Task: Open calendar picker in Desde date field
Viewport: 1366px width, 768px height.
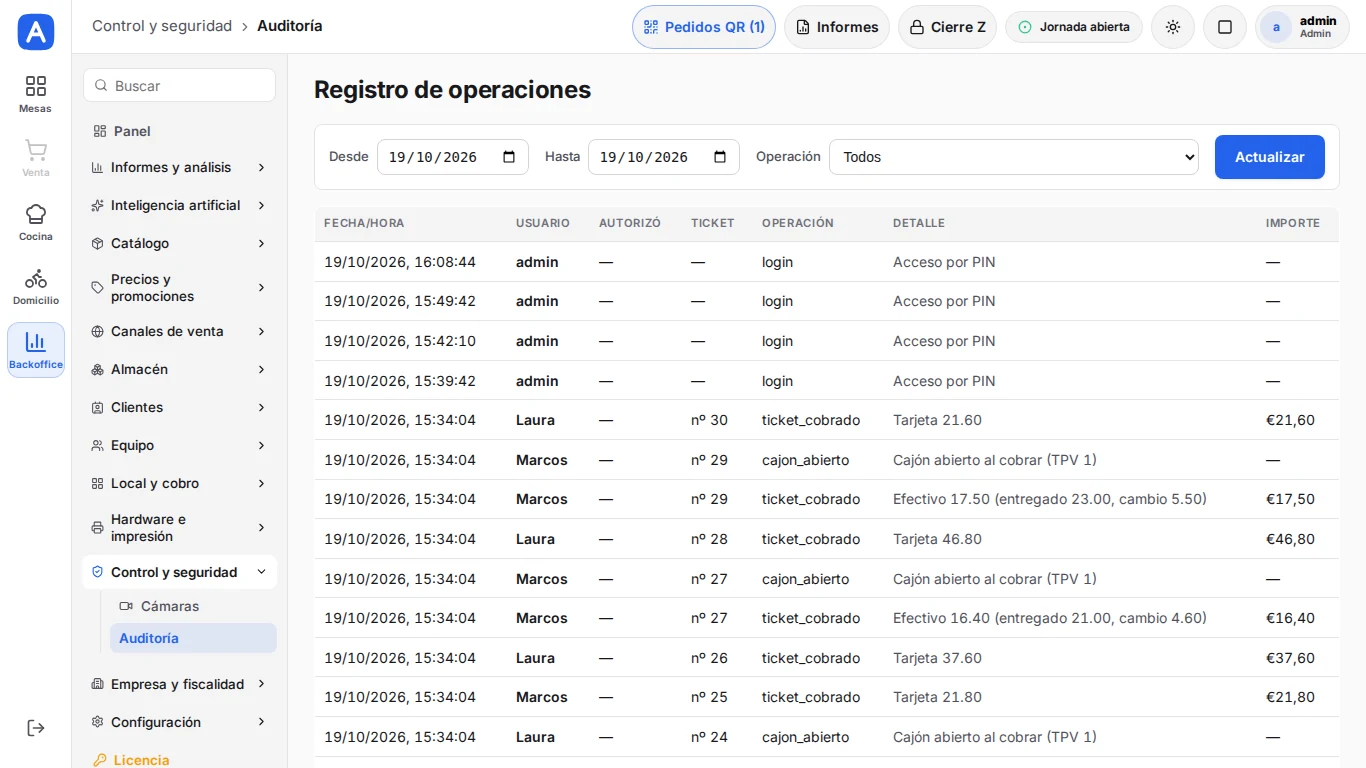Action: (x=509, y=157)
